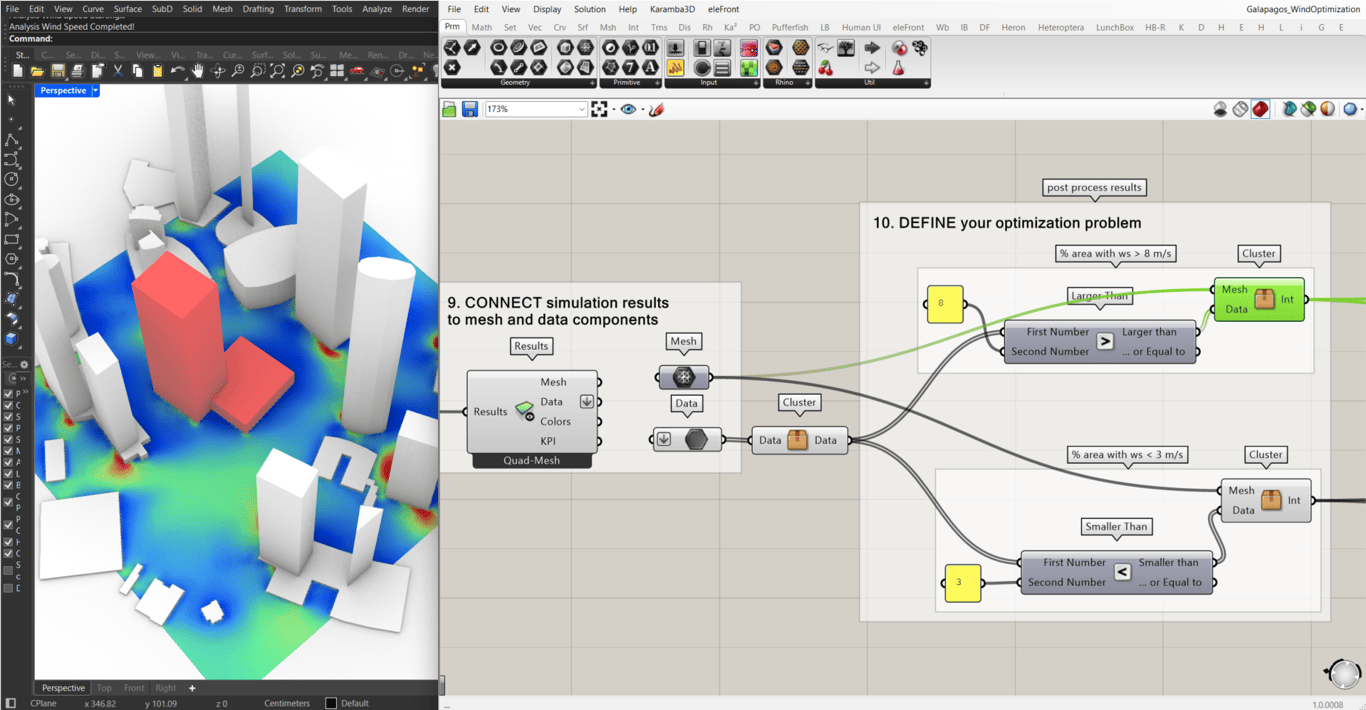The width and height of the screenshot is (1366, 710).
Task: Click the red sketch brush icon in Grasshopper
Action: [x=656, y=109]
